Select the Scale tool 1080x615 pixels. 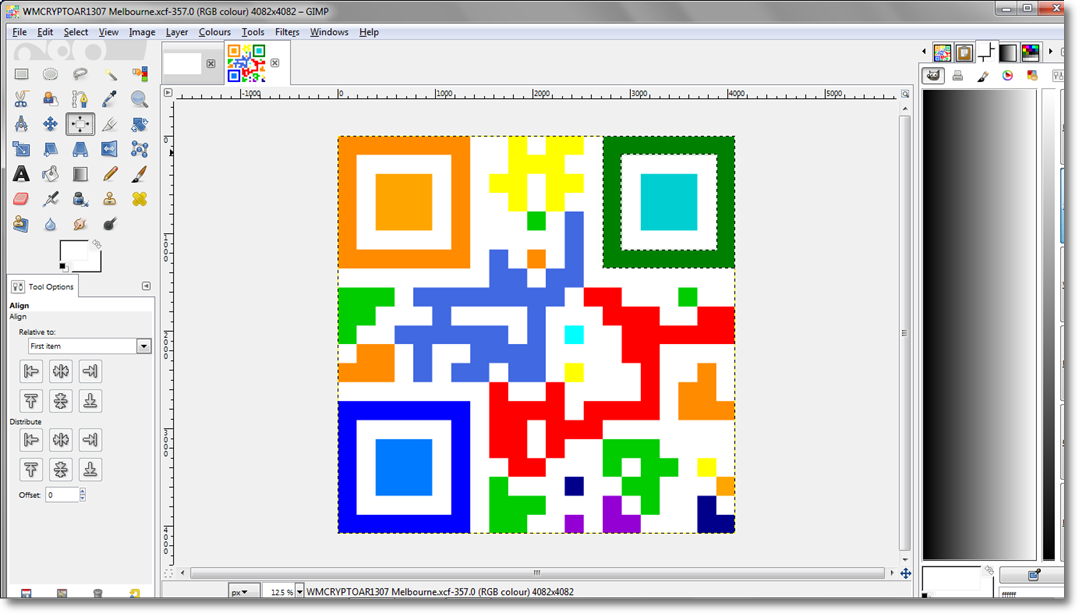point(21,149)
